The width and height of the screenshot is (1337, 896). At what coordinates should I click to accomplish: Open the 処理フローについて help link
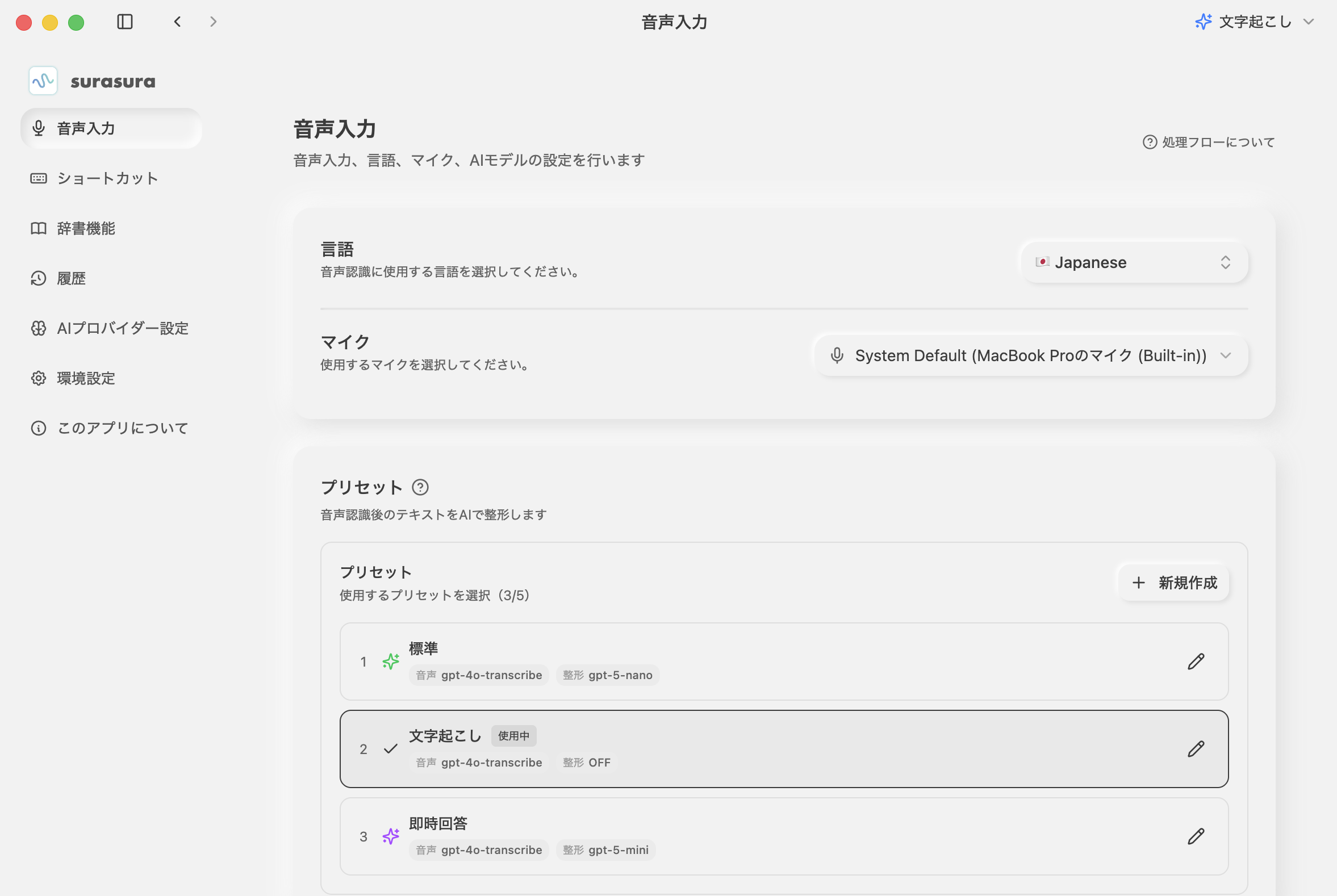click(x=1208, y=142)
